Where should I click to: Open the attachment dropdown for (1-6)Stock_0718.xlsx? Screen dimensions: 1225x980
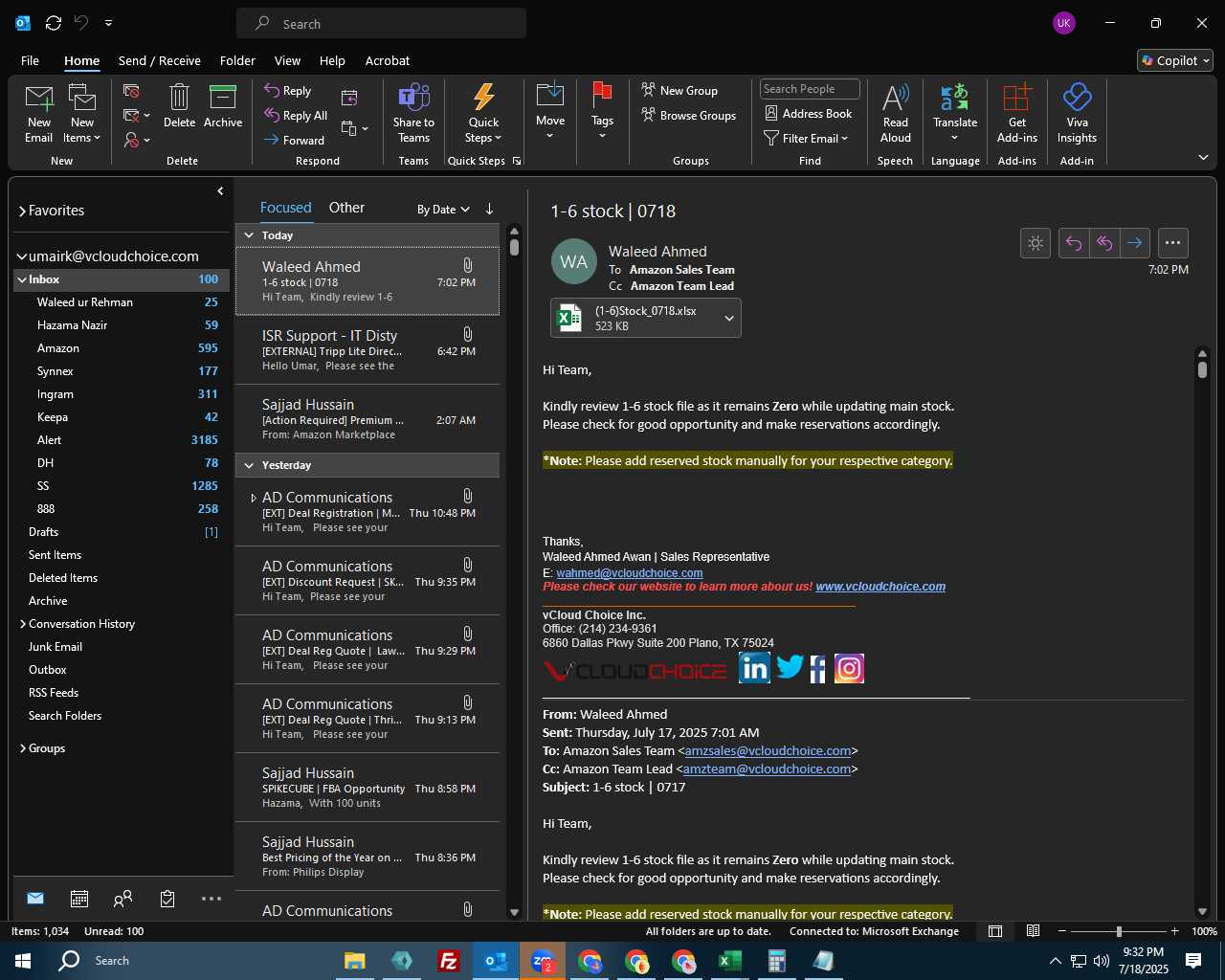728,319
